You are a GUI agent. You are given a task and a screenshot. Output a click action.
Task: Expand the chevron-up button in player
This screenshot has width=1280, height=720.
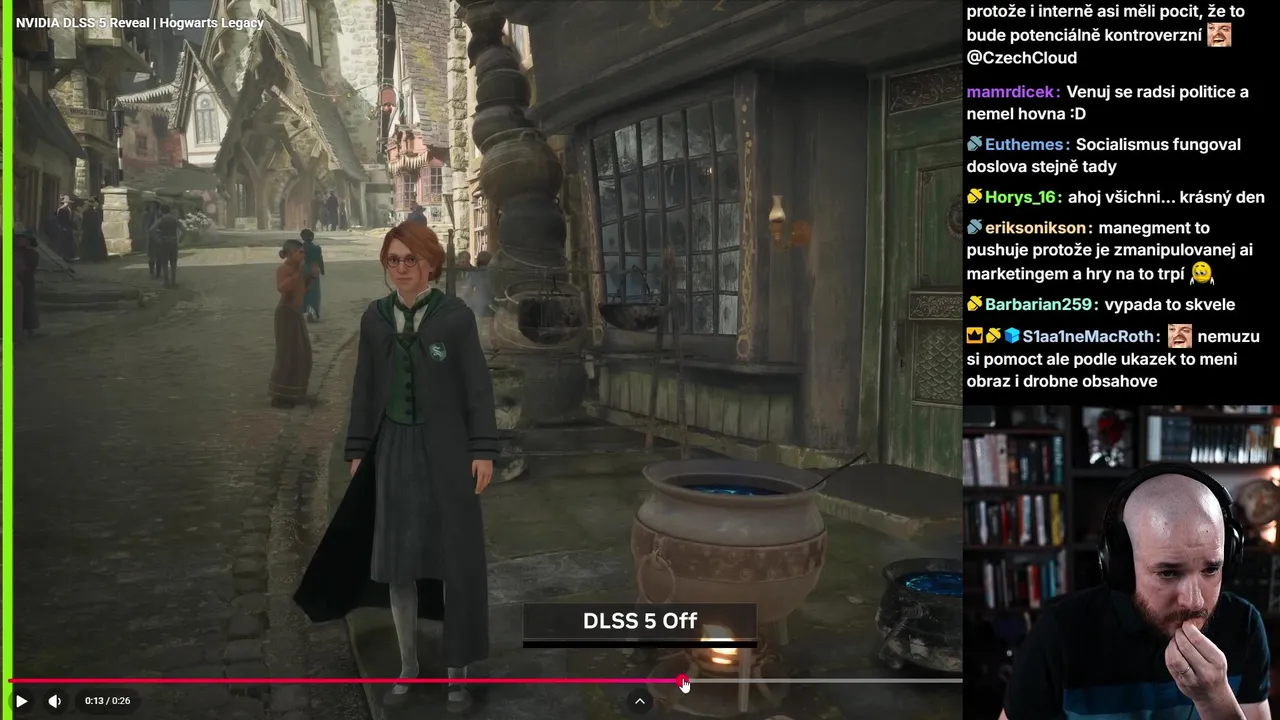[640, 701]
